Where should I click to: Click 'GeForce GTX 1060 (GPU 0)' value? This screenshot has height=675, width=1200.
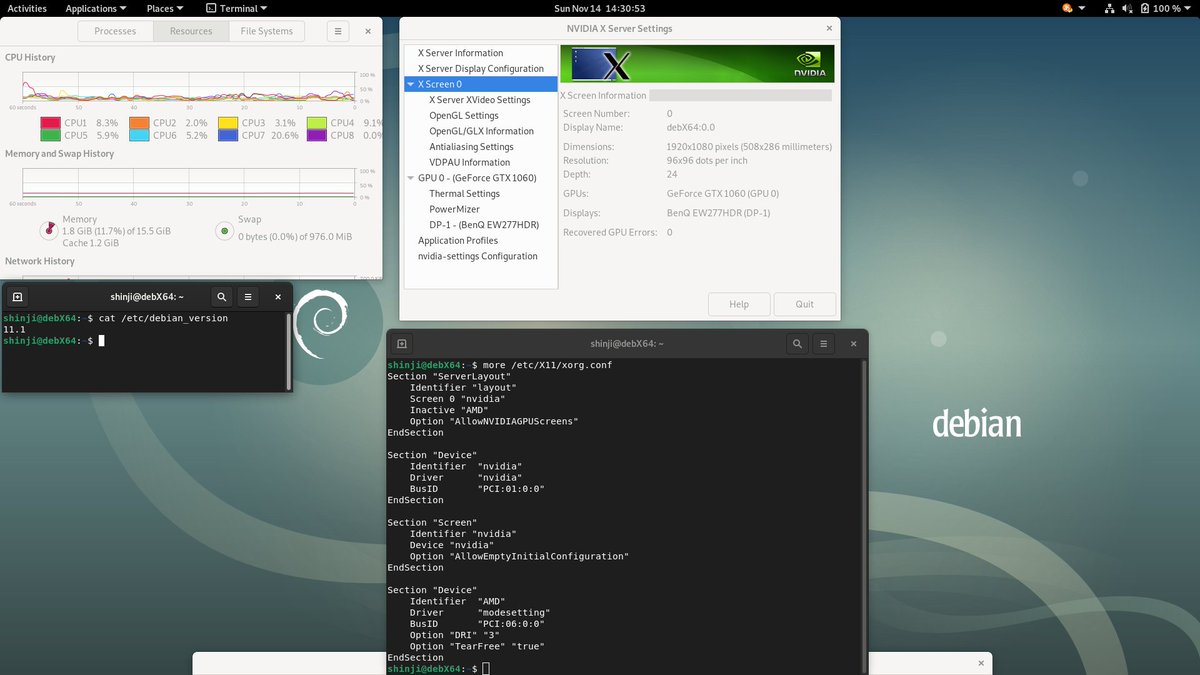(721, 193)
